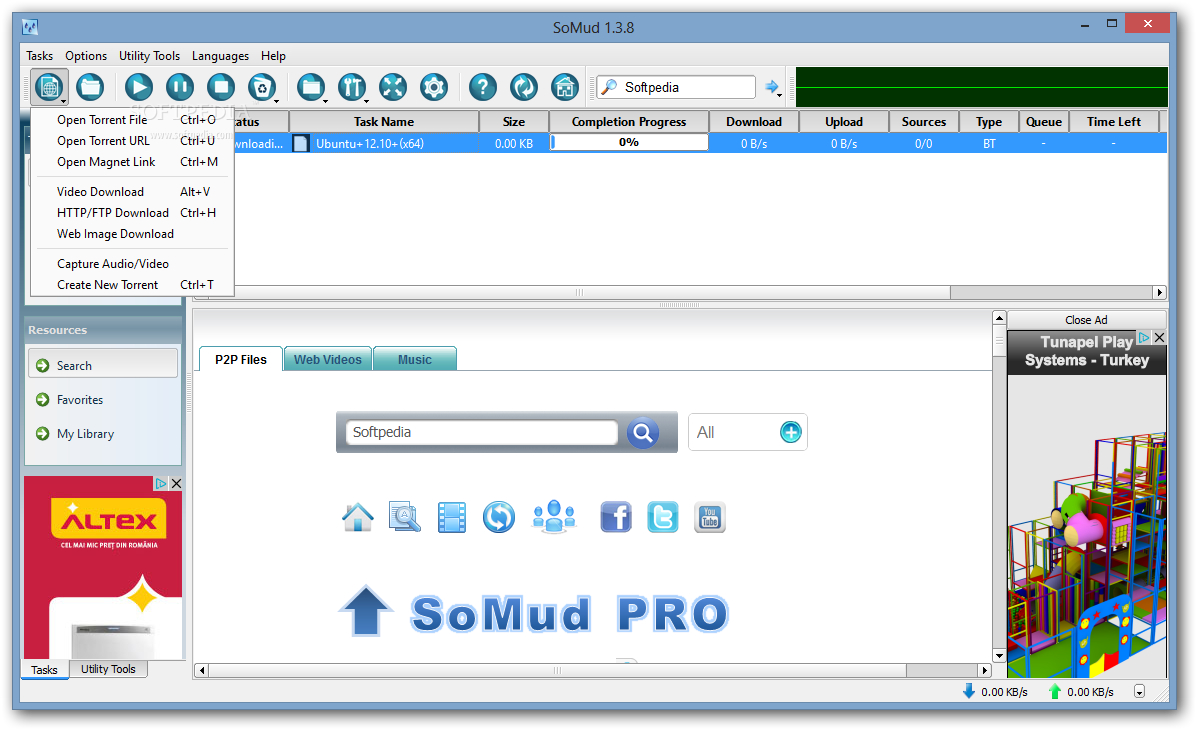Click the blue circular refresh icon in panel

tap(498, 517)
